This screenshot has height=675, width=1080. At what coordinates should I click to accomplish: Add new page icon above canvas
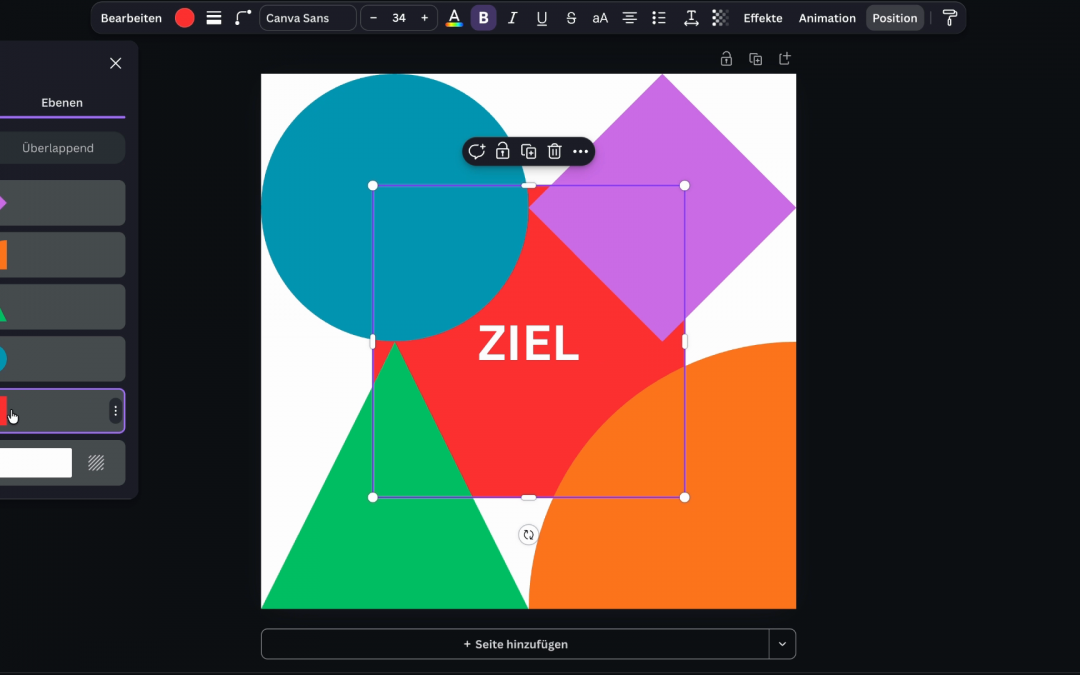(x=785, y=59)
